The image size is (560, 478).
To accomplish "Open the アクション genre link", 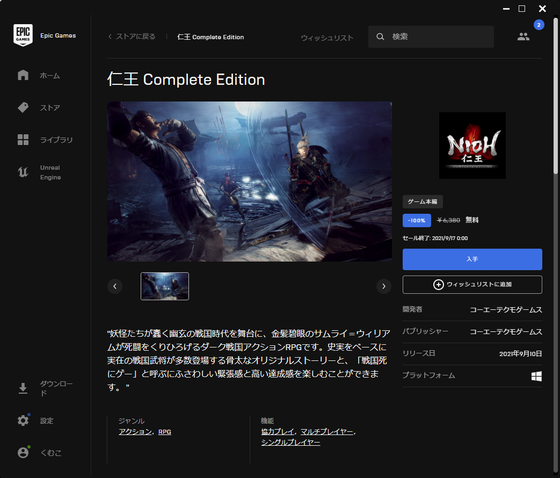I will click(135, 432).
